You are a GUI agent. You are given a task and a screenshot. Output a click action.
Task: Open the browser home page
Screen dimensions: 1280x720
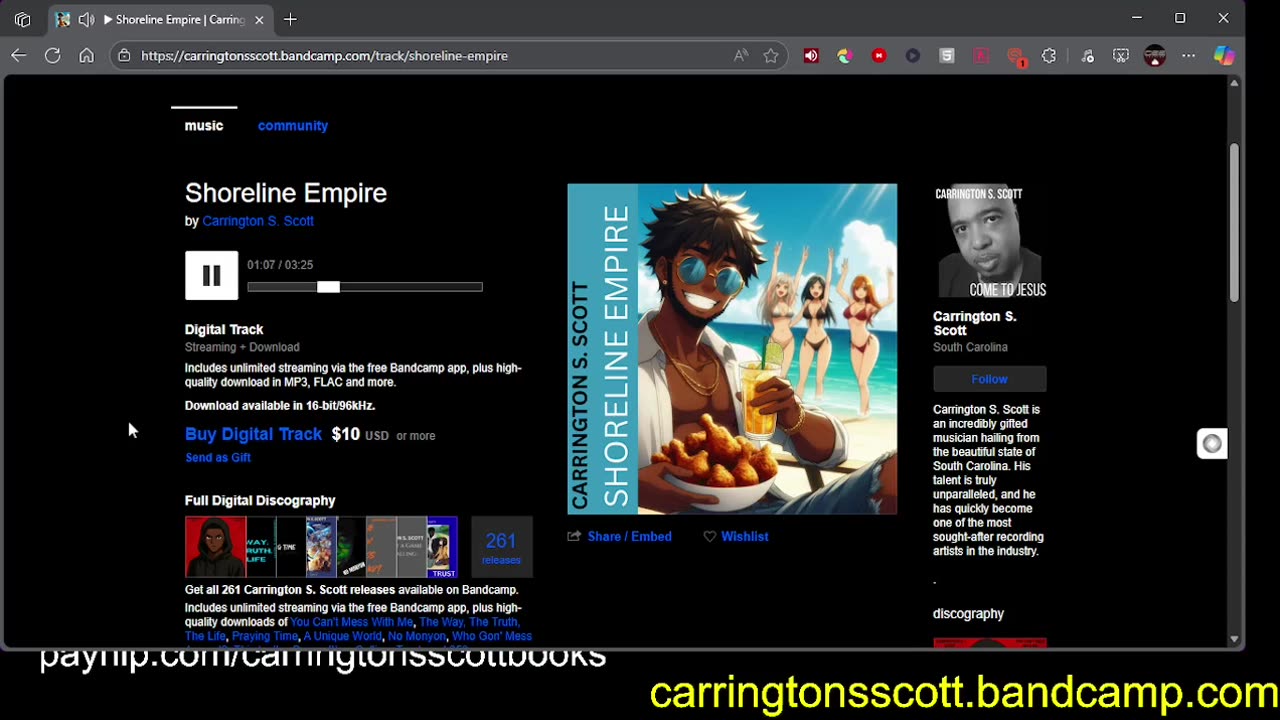pos(87,56)
